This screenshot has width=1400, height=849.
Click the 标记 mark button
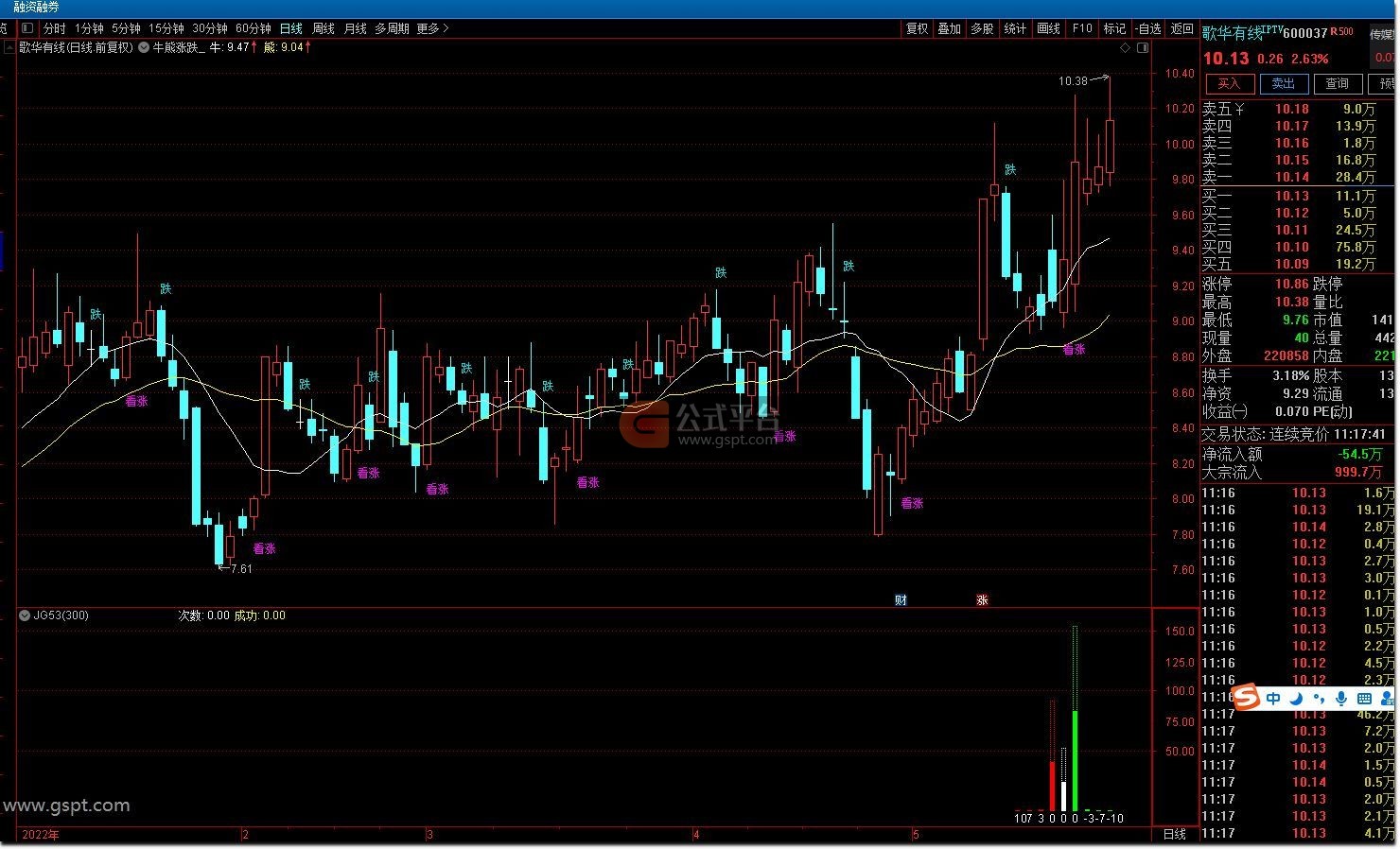[1114, 28]
